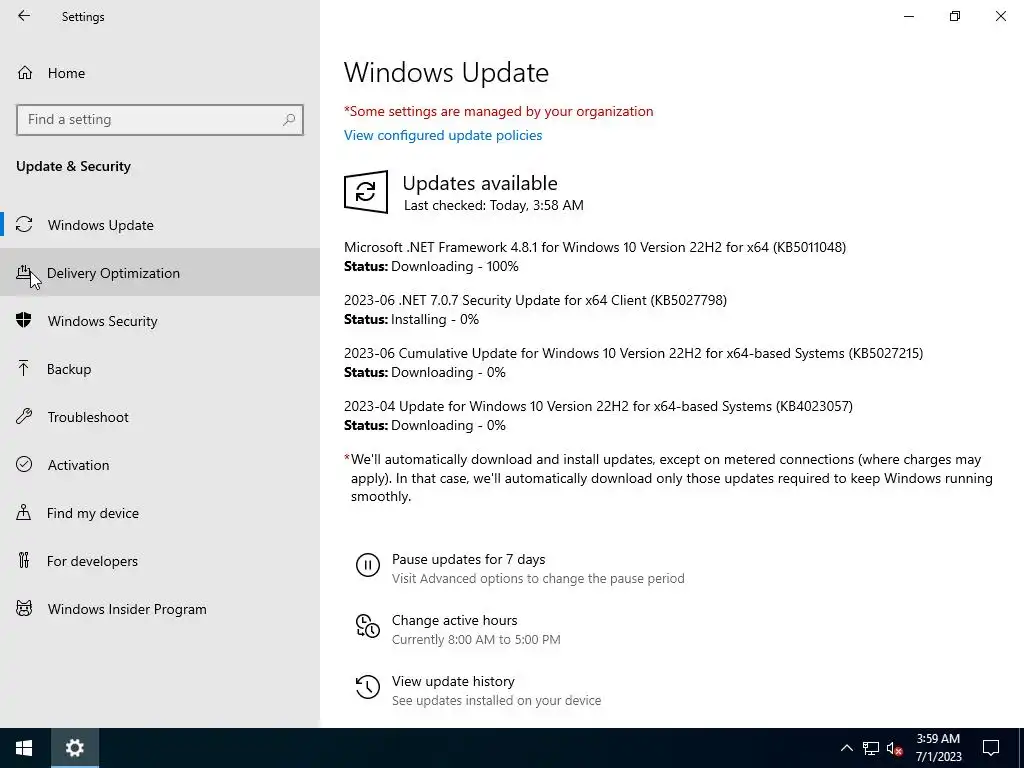
Task: Open Backup settings
Action: [x=160, y=369]
